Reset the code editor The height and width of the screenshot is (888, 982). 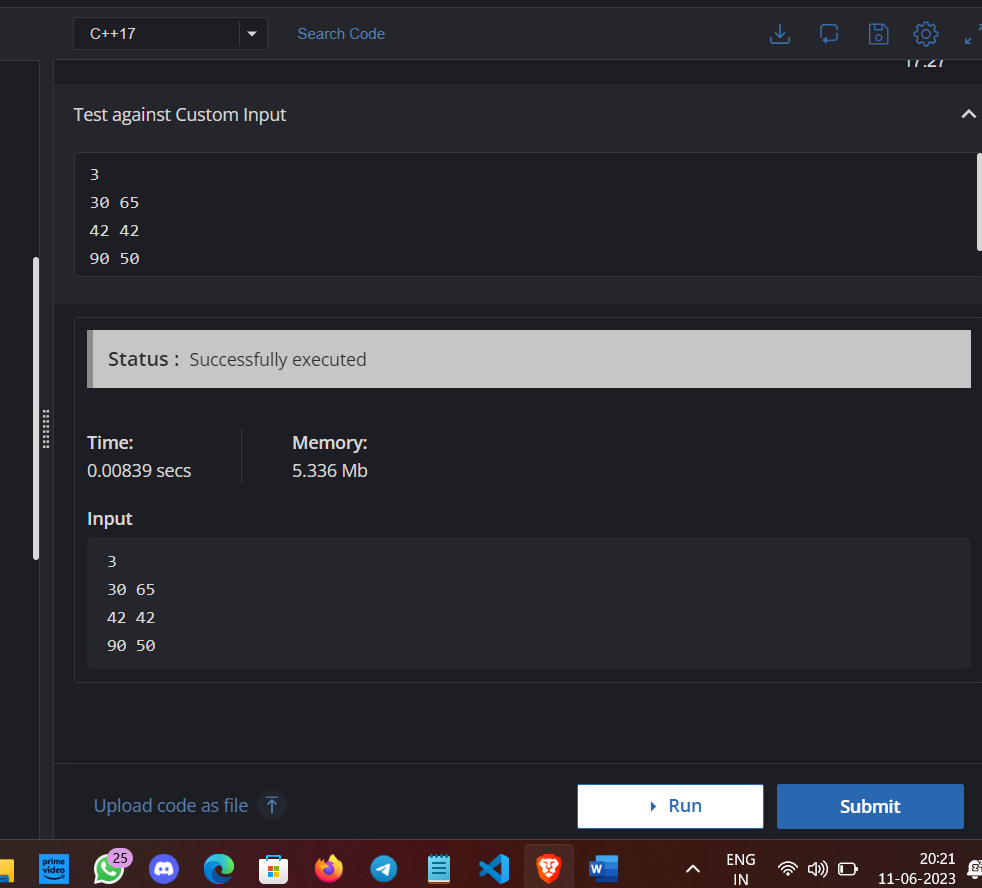coord(829,33)
